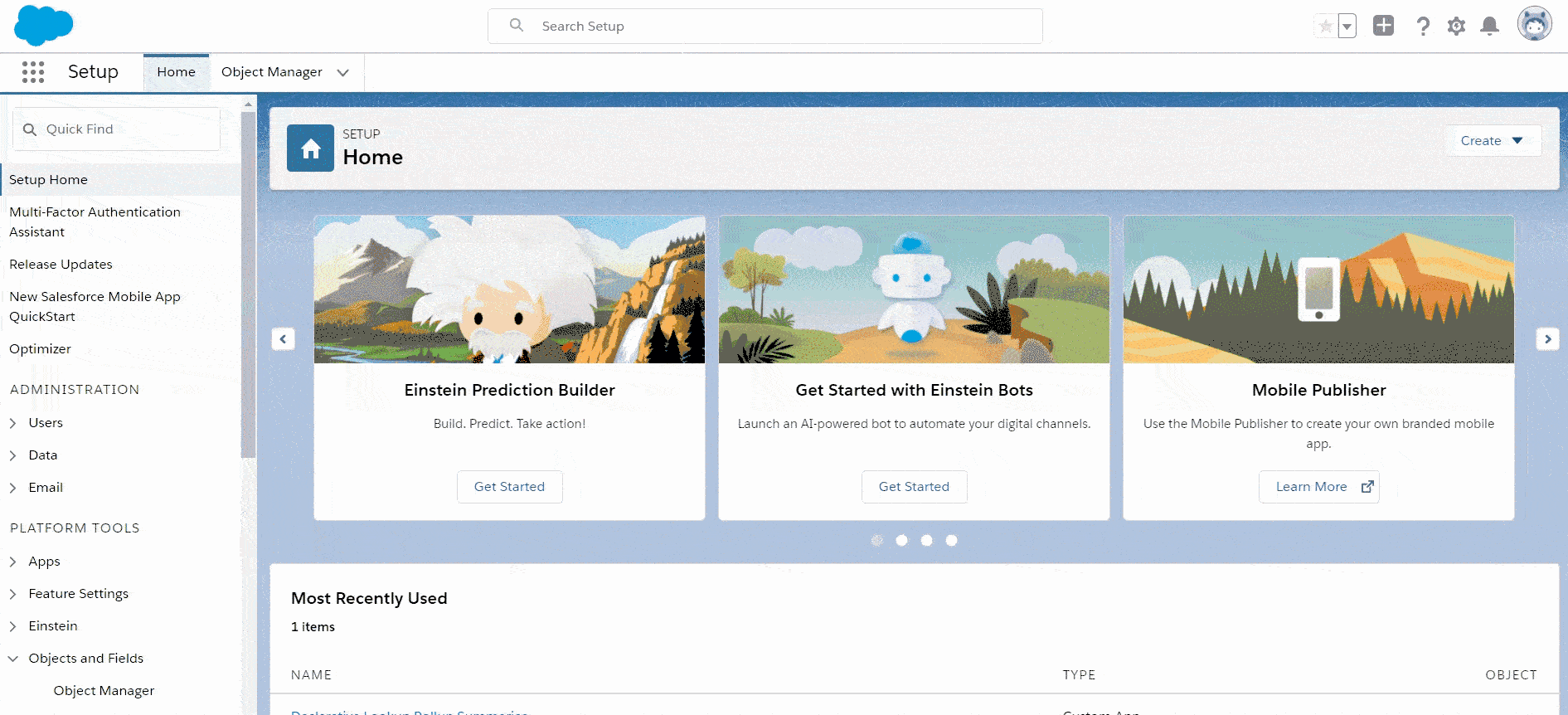The image size is (1568, 715).
Task: Get Started with Einstein Bots
Action: pyautogui.click(x=915, y=487)
